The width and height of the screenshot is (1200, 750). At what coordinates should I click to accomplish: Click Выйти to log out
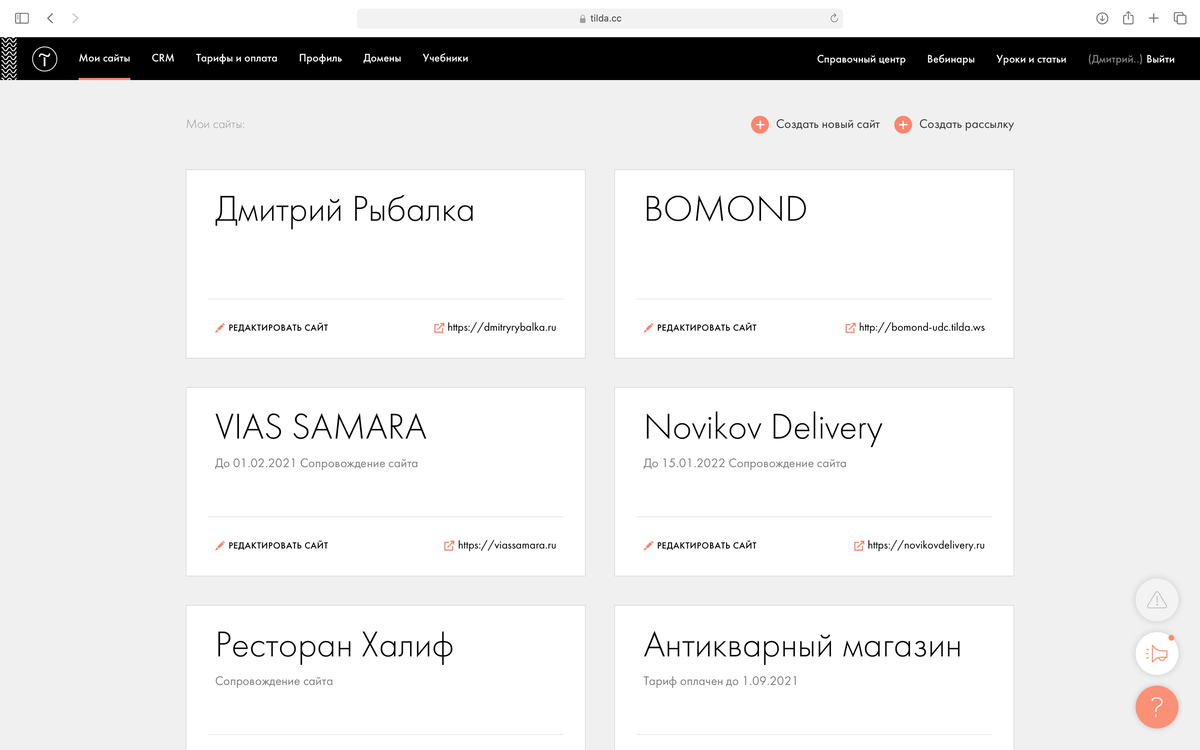(1161, 60)
